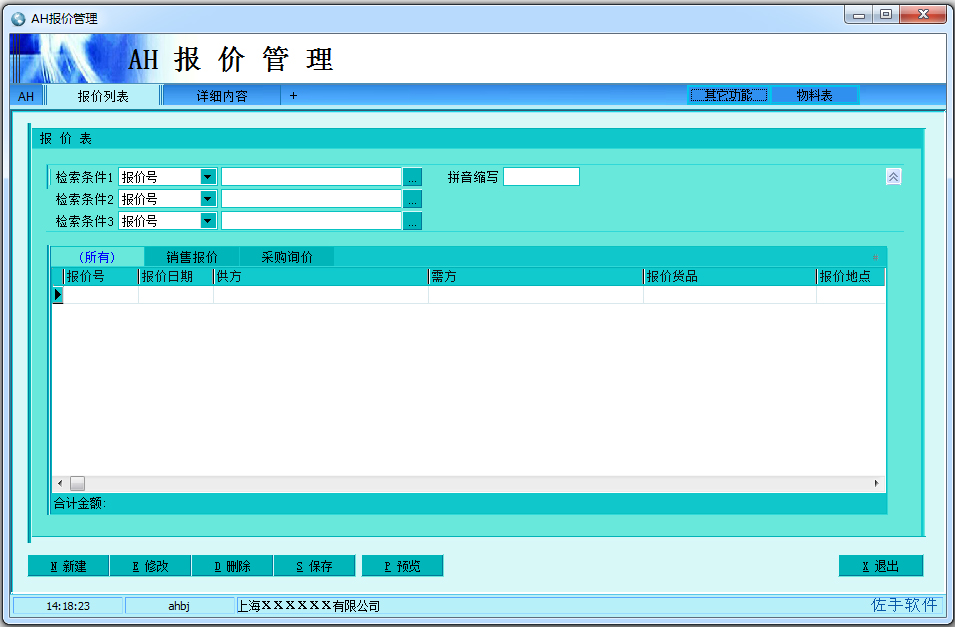The width and height of the screenshot is (955, 627).
Task: Minimize the AH报价管理 window
Action: coord(859,15)
